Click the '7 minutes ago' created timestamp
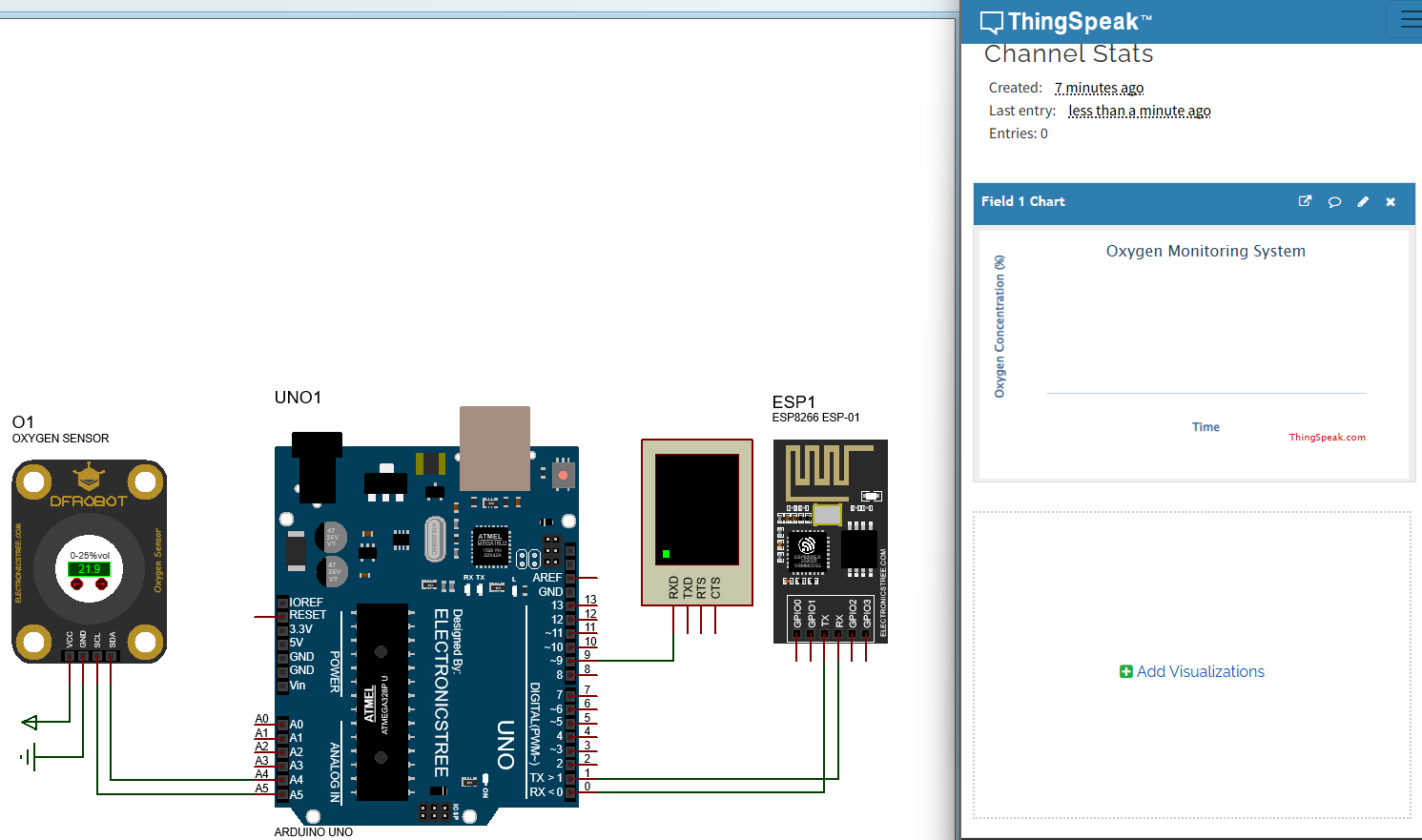 1099,88
